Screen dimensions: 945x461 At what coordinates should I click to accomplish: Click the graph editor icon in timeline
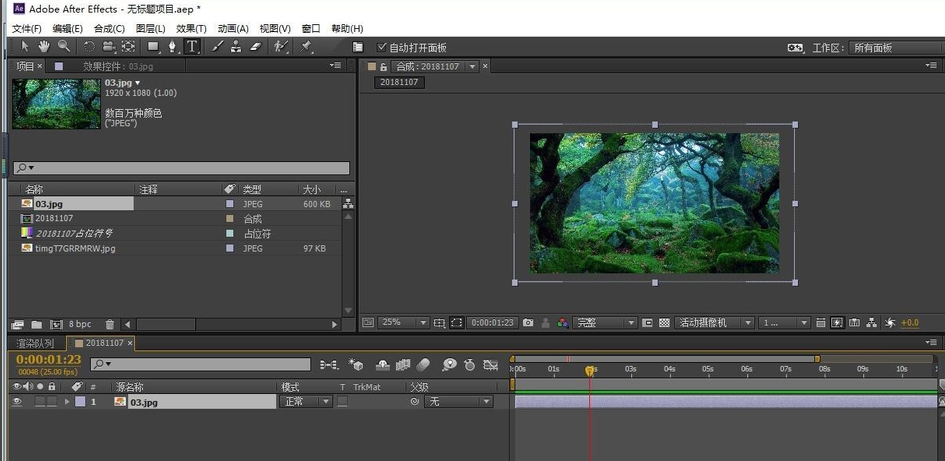point(491,365)
